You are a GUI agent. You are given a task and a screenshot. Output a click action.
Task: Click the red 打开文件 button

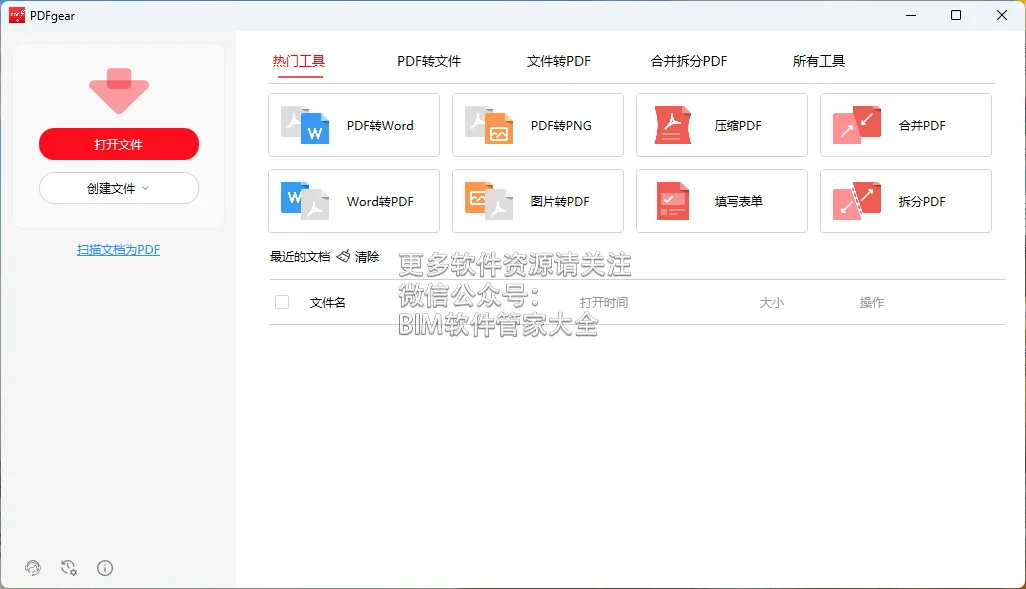click(119, 144)
